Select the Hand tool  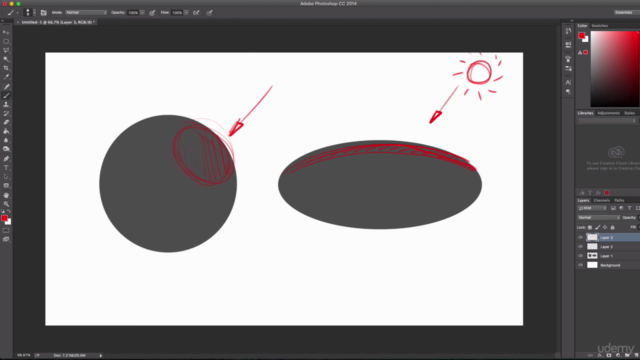(6, 195)
